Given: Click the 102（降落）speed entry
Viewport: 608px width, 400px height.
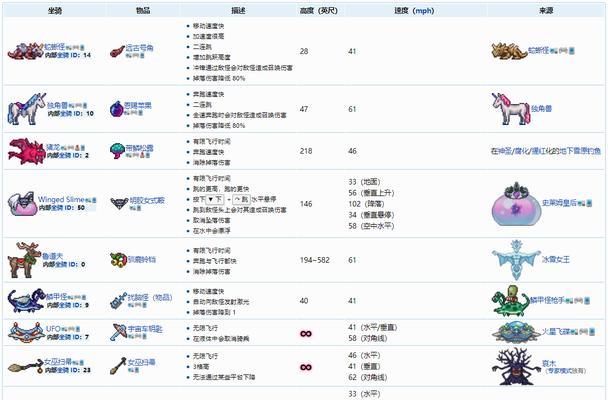Looking at the screenshot, I should 368,203.
